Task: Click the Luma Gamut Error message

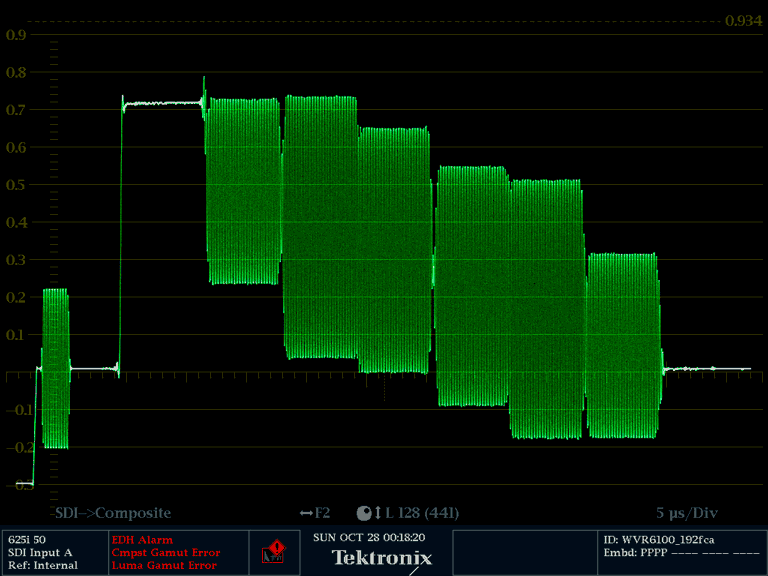Action: point(164,565)
